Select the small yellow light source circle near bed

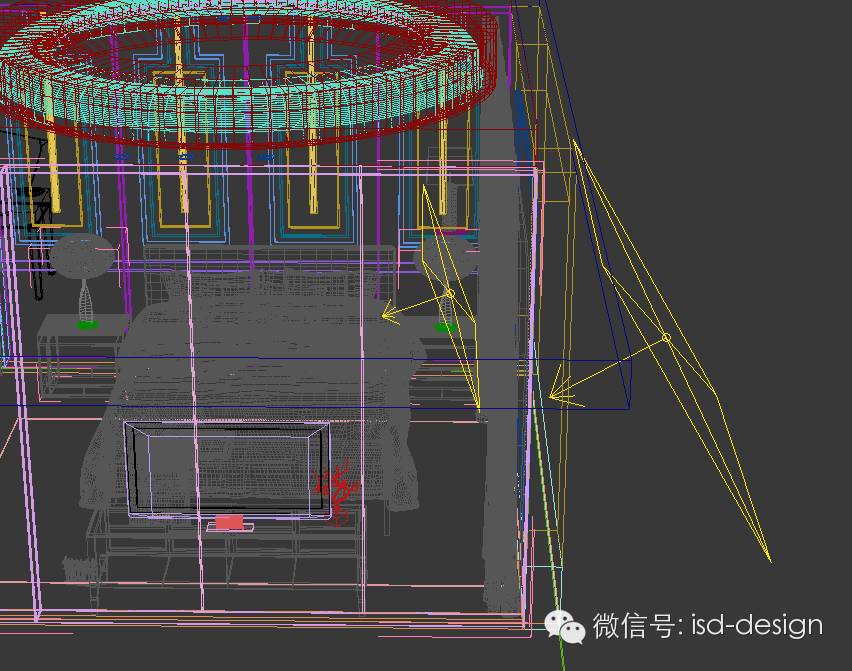click(x=450, y=293)
